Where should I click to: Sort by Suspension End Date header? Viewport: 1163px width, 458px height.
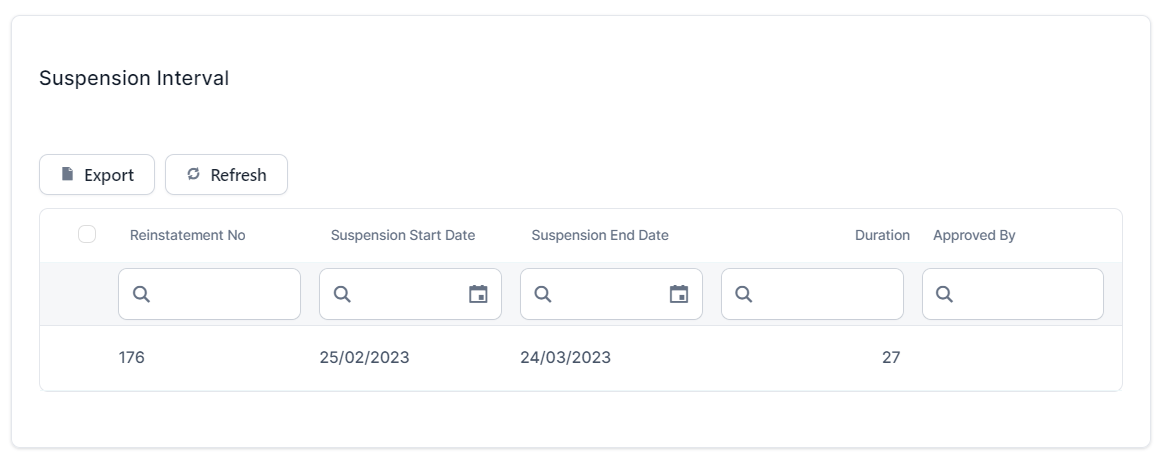(x=600, y=235)
